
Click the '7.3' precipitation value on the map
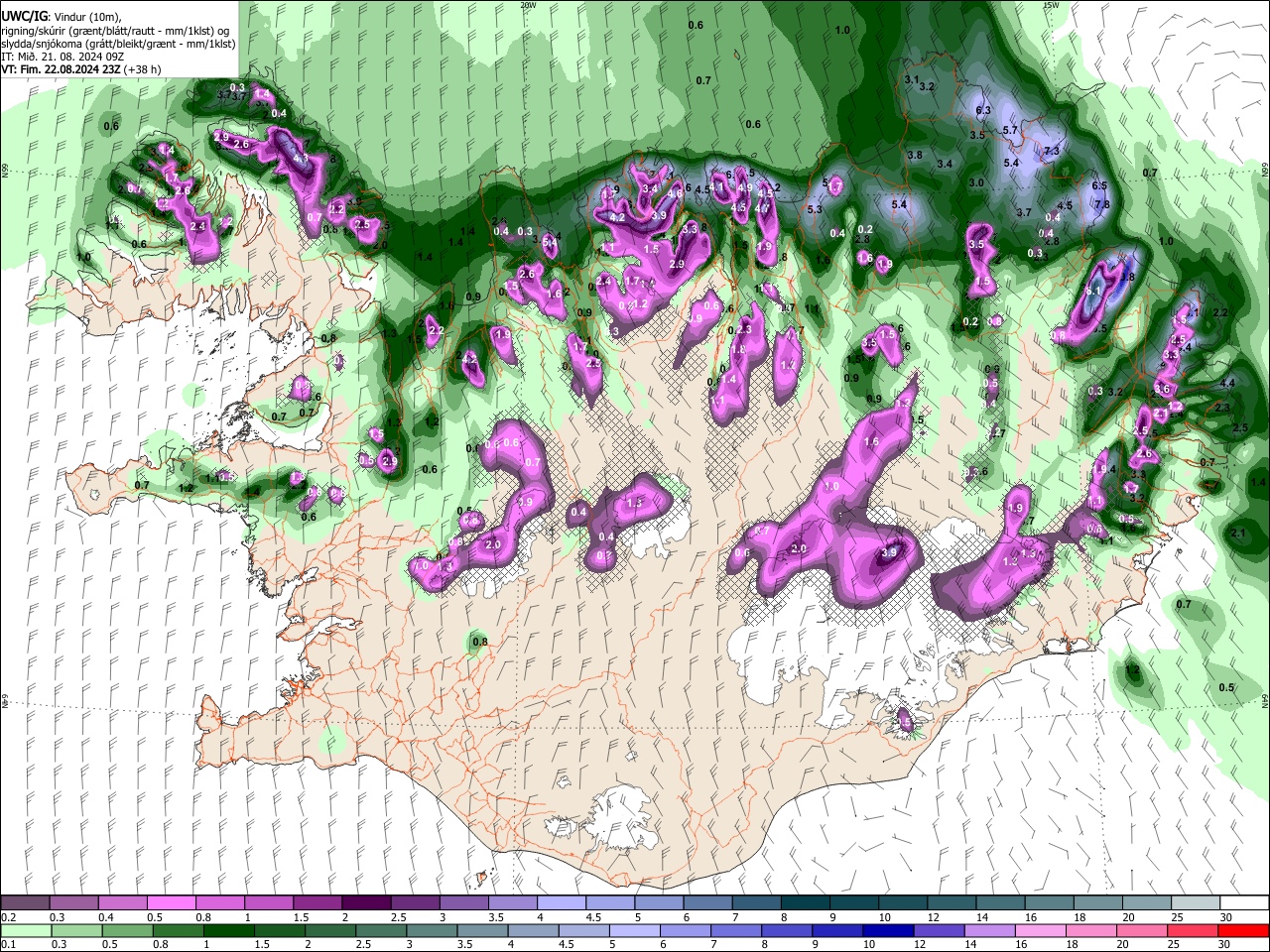[x=1052, y=151]
